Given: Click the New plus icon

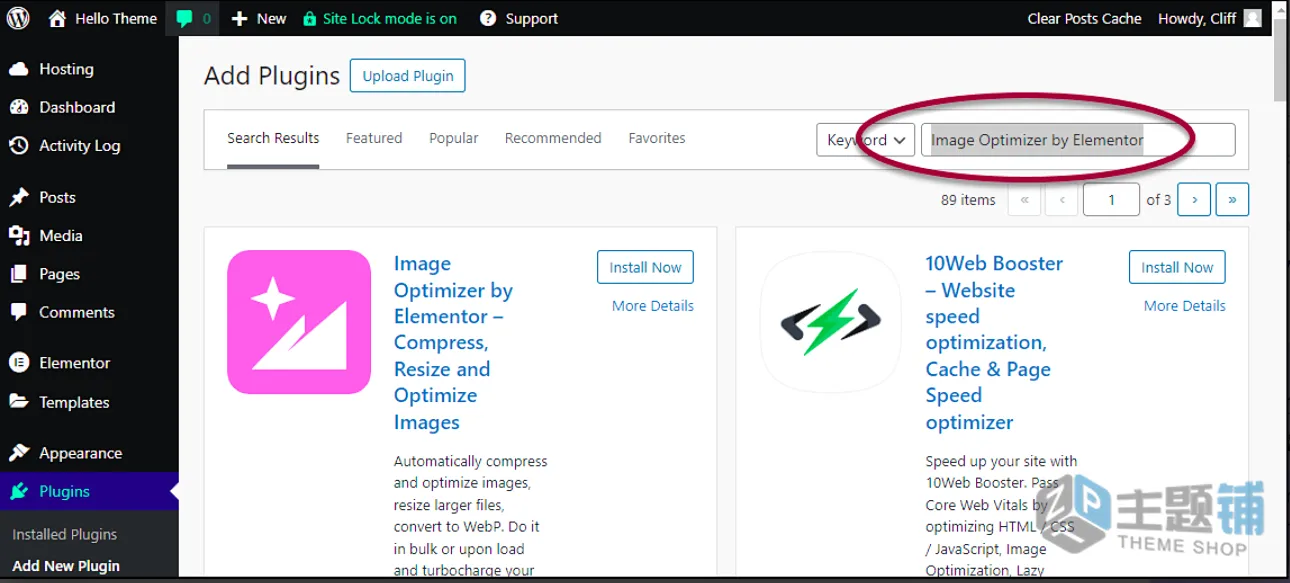Looking at the screenshot, I should pyautogui.click(x=239, y=18).
